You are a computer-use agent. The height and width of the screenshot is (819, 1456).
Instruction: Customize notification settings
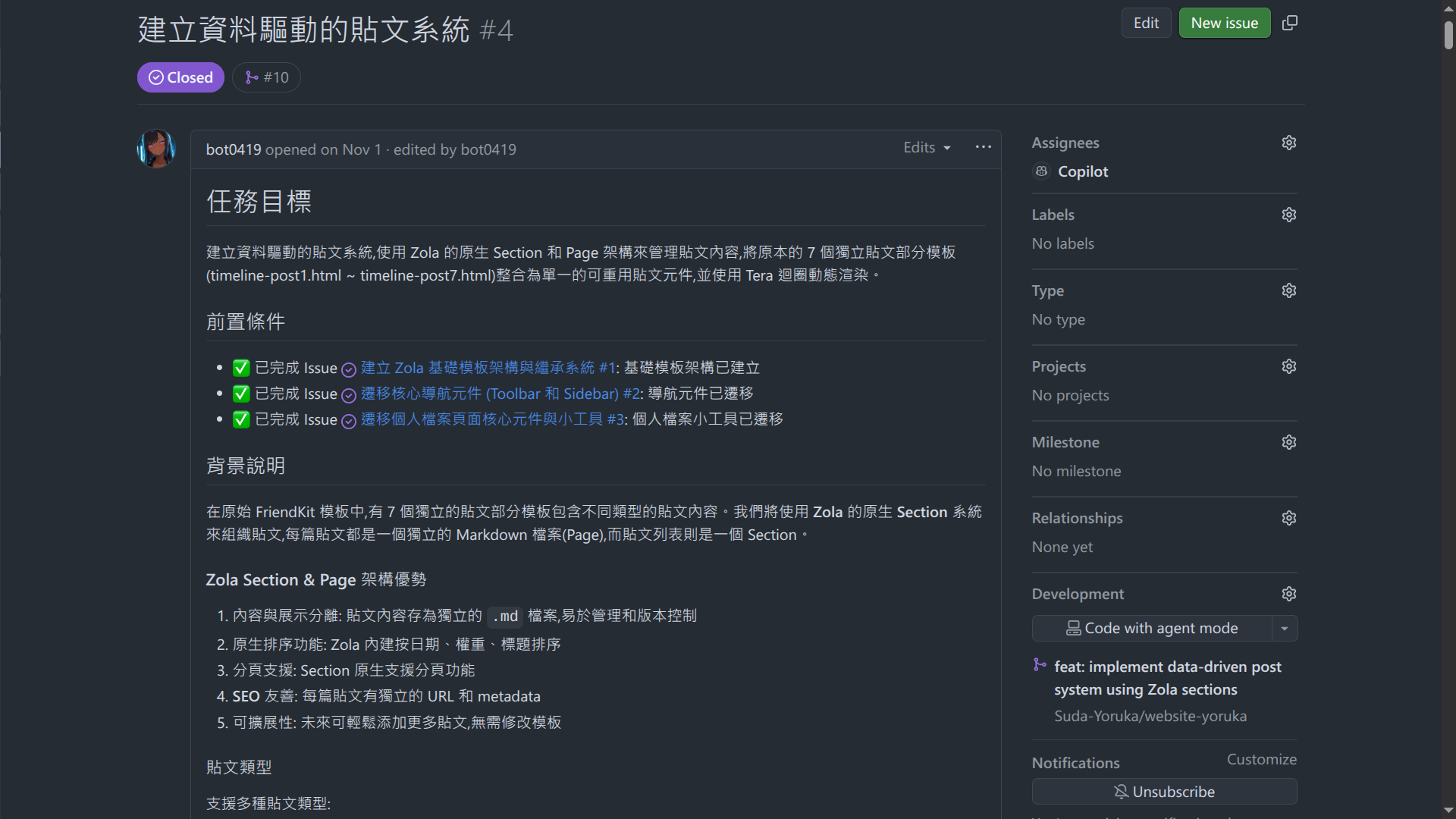pyautogui.click(x=1261, y=759)
